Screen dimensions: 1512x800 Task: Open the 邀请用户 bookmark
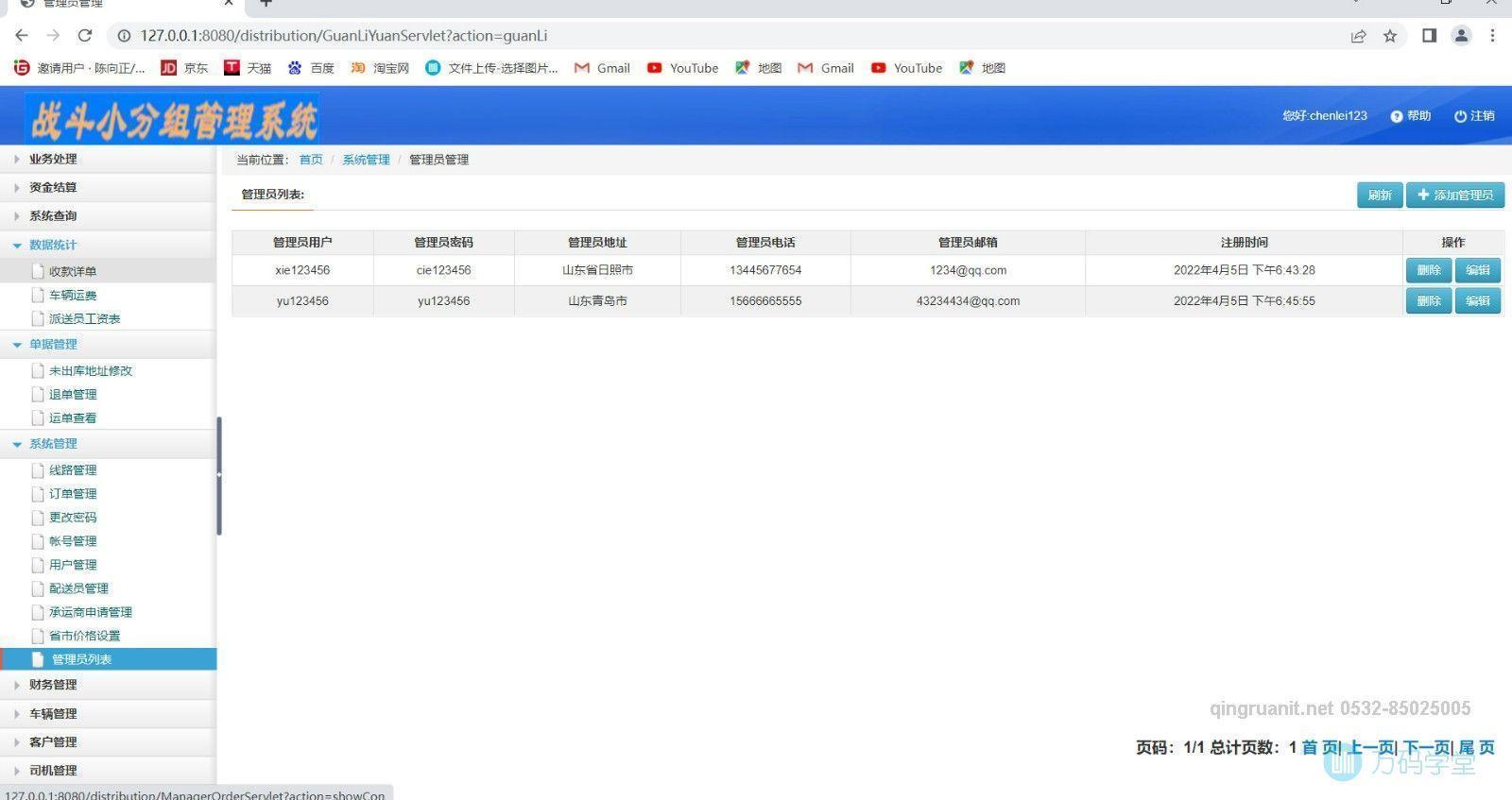click(x=79, y=68)
